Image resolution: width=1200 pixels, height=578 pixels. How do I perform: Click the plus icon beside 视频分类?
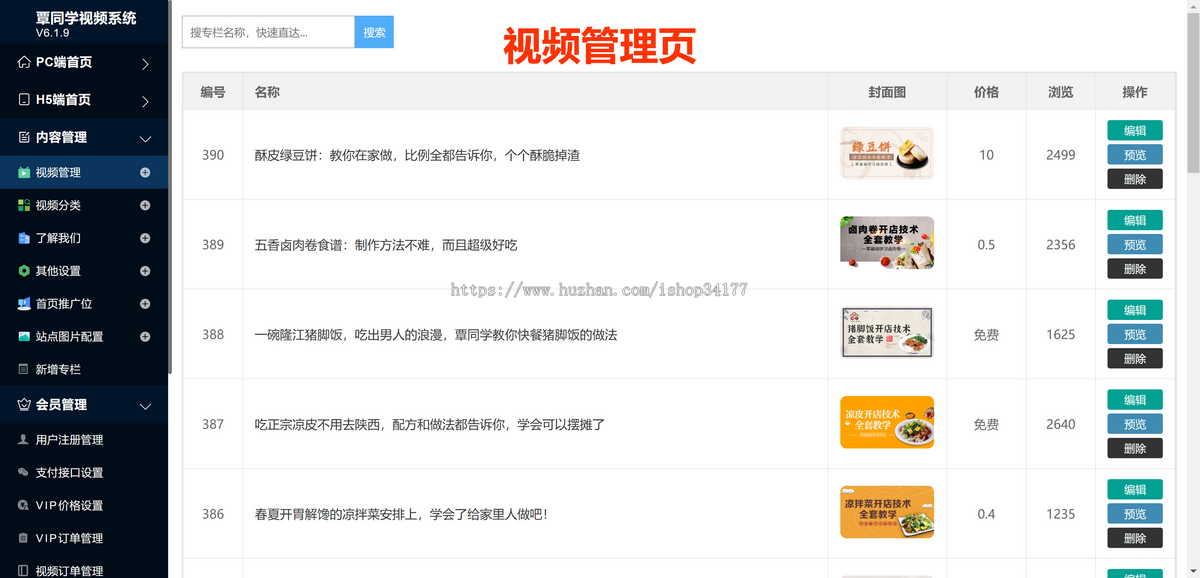click(x=145, y=206)
